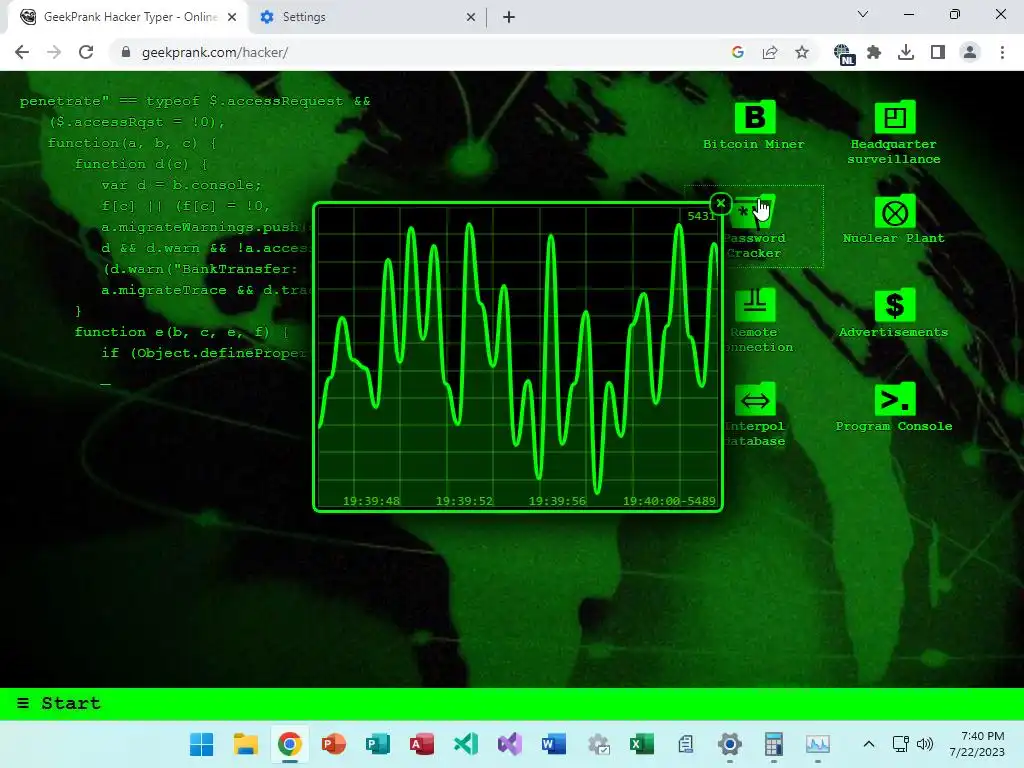Open the Remote Connection icon

pyautogui.click(x=755, y=306)
